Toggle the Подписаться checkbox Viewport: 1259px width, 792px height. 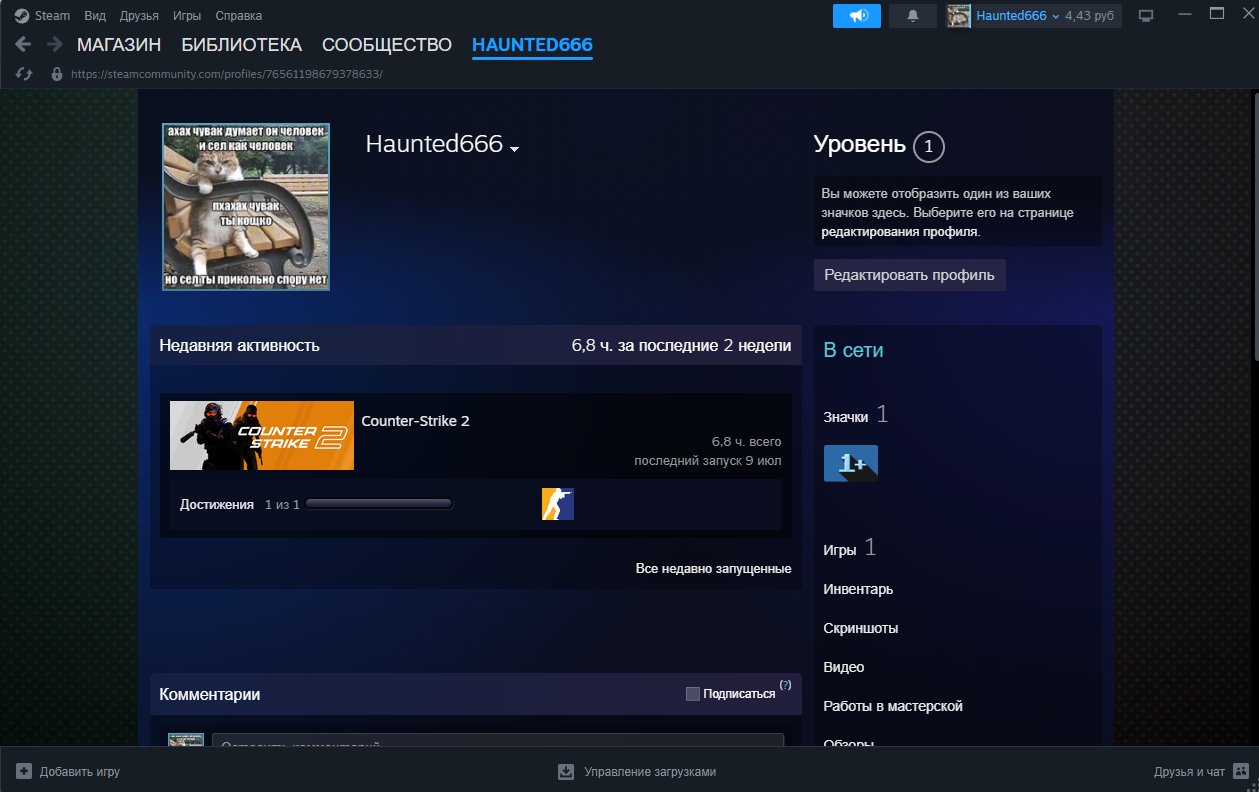[693, 694]
